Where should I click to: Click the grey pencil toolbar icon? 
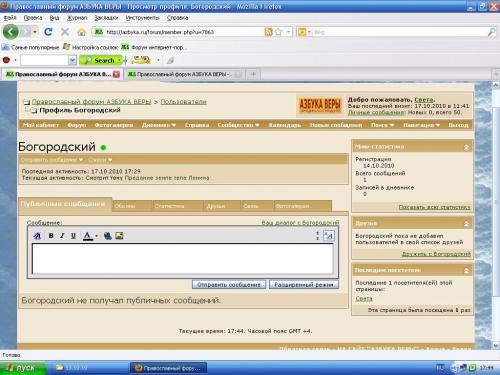click(170, 60)
